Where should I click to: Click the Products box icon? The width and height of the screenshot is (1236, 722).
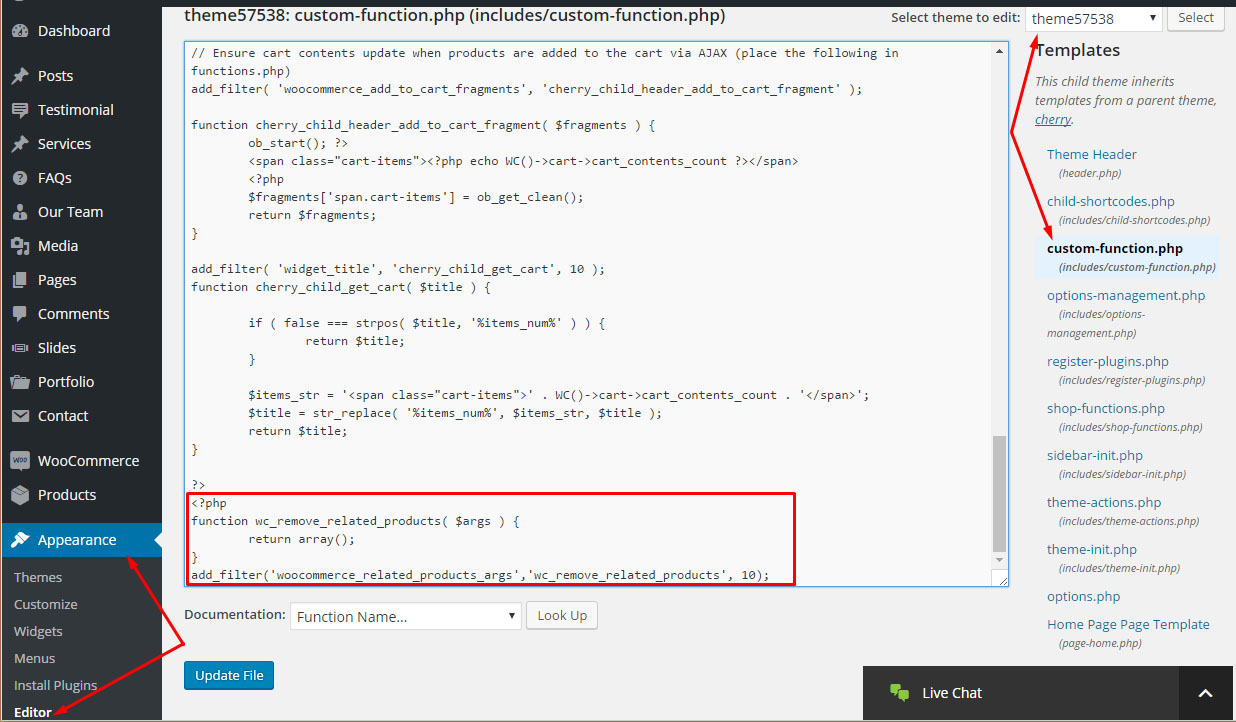[19, 495]
